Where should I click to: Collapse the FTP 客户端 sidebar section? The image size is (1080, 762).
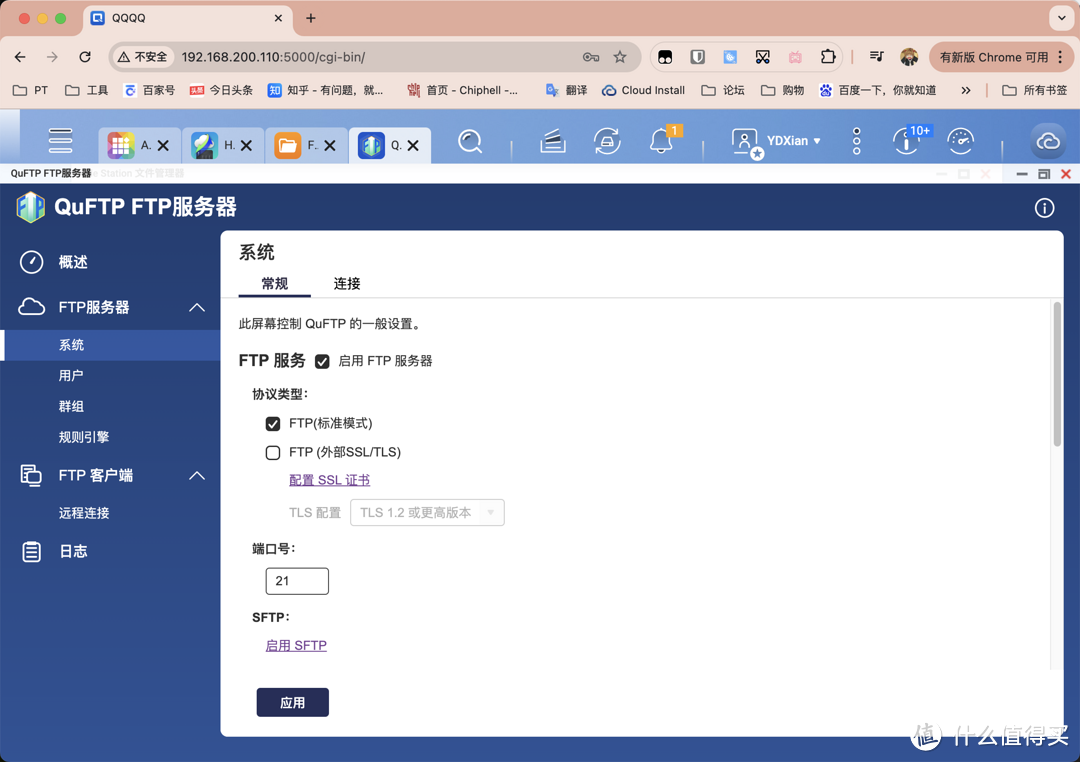197,476
